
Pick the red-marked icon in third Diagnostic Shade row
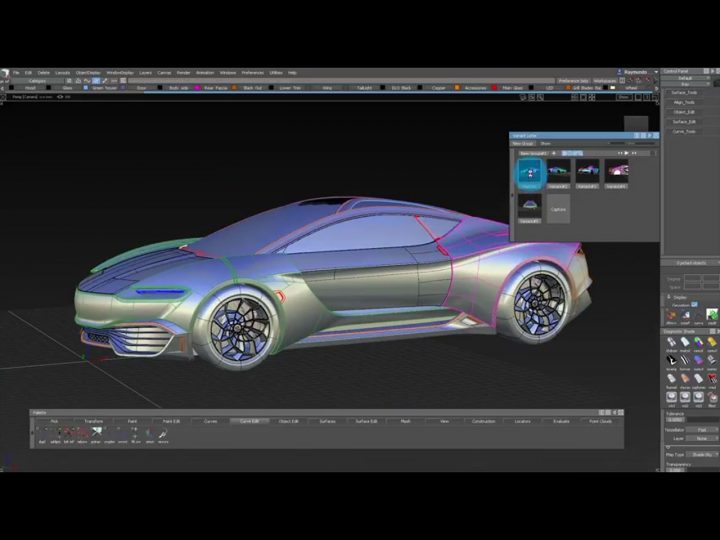(712, 378)
